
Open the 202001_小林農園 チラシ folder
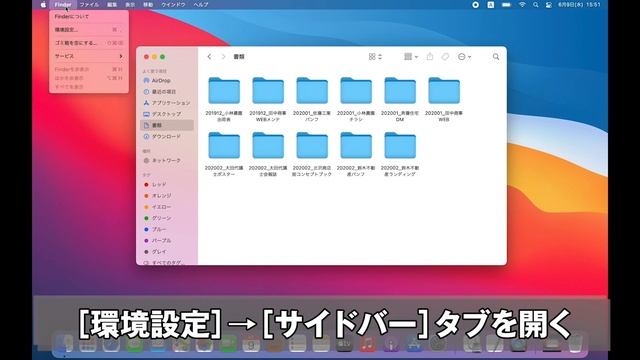pos(356,91)
